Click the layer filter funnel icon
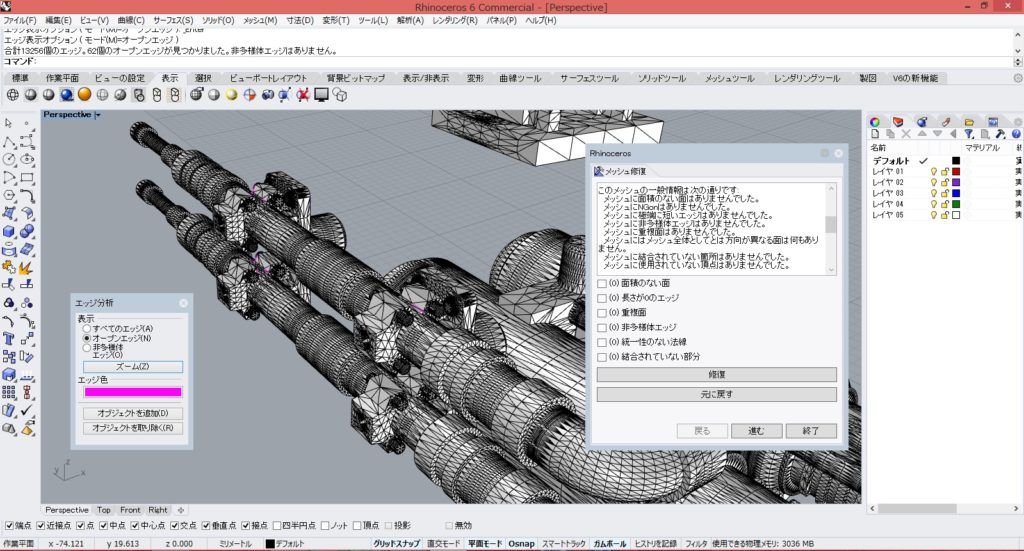This screenshot has height=551, width=1024. (969, 133)
